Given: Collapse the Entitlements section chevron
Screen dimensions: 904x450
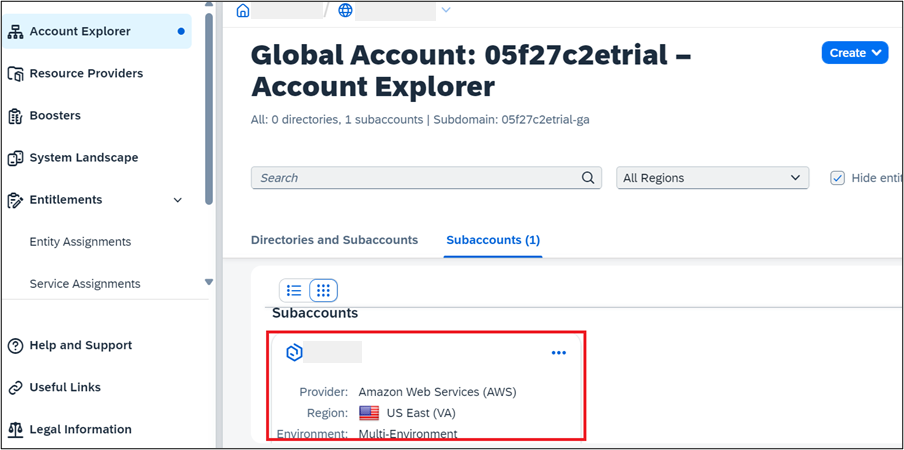Looking at the screenshot, I should coord(178,200).
